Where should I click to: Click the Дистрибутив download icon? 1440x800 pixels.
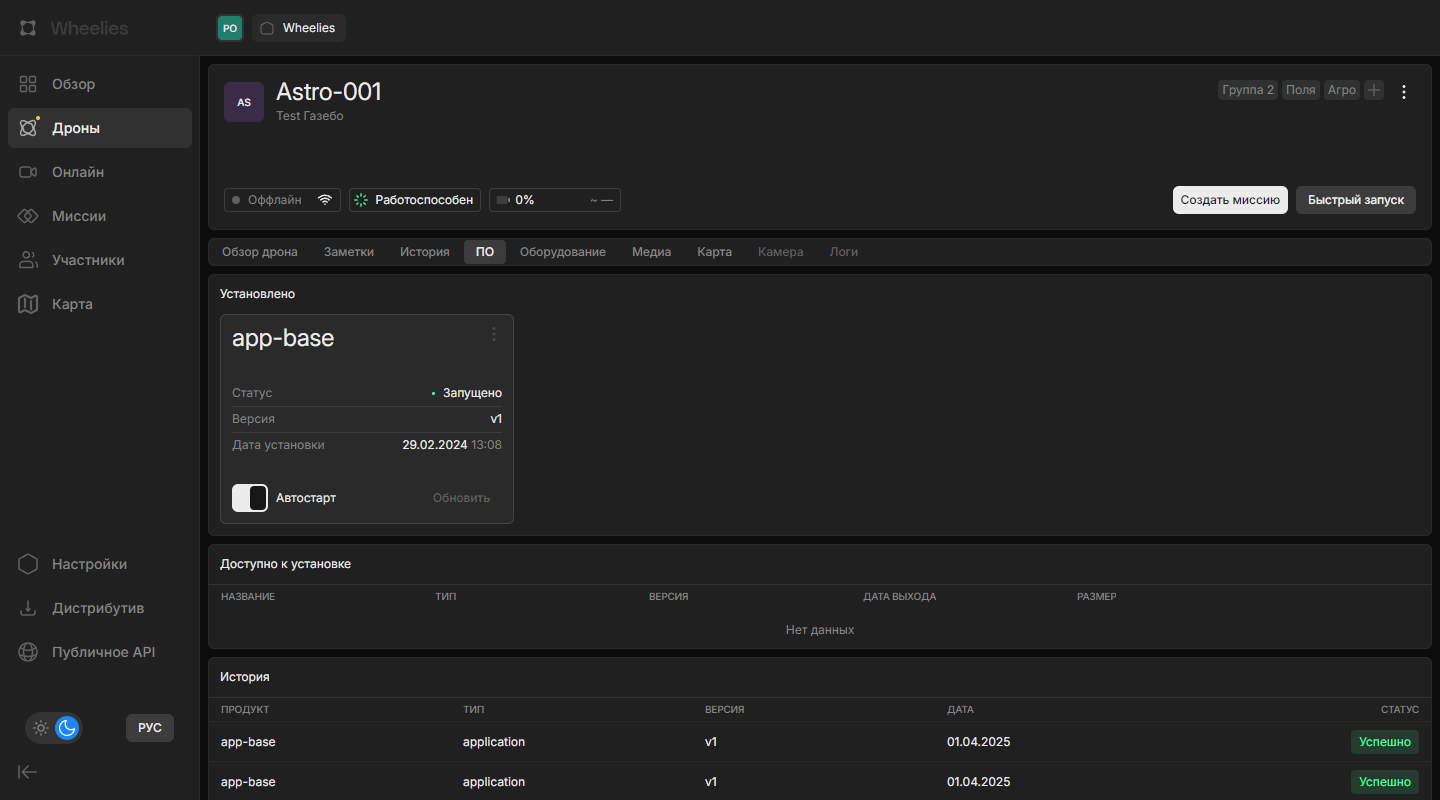coord(28,608)
